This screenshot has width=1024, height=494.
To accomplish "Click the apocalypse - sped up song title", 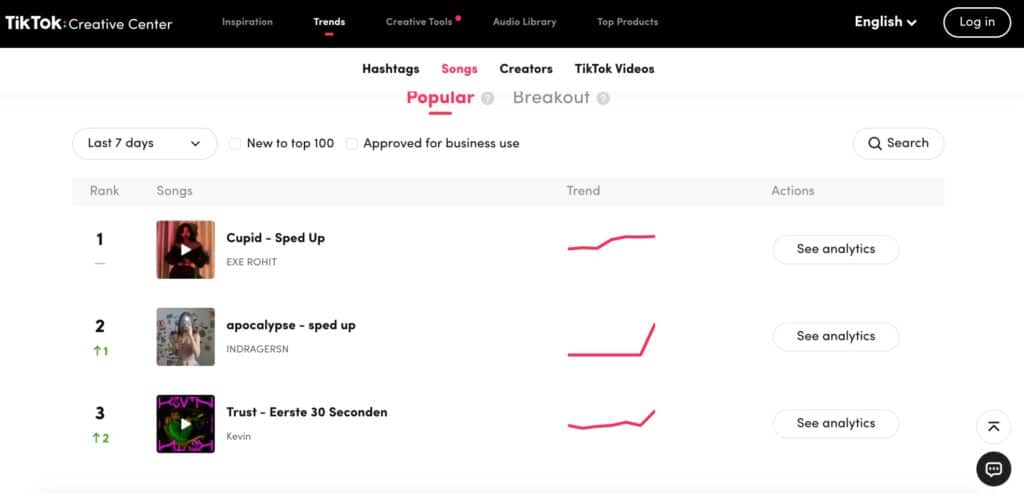I will coord(291,325).
